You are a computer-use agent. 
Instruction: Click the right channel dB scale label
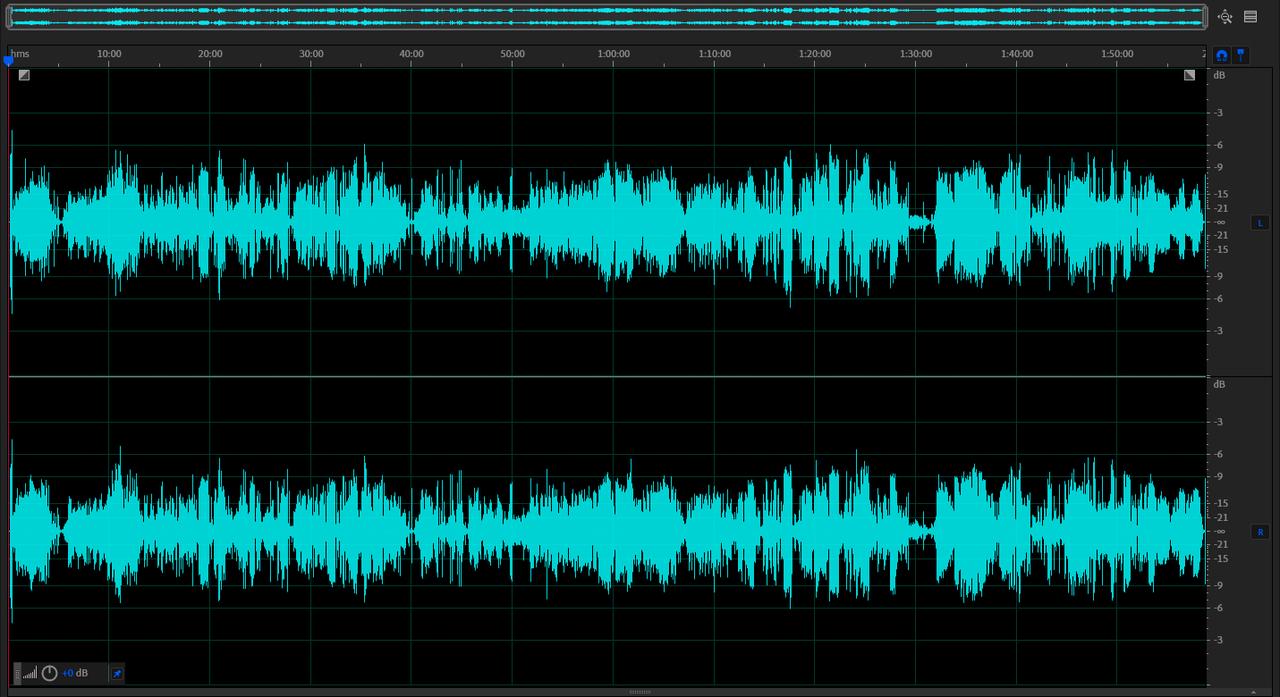(1219, 385)
